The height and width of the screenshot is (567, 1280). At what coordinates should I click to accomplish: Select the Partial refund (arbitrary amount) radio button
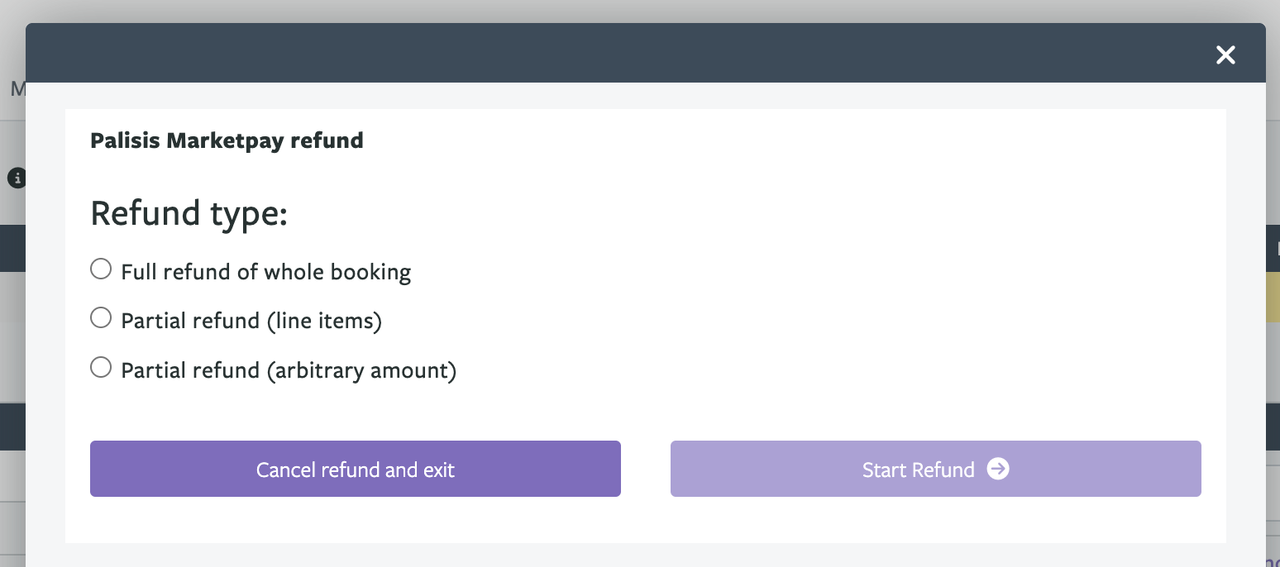click(101, 368)
